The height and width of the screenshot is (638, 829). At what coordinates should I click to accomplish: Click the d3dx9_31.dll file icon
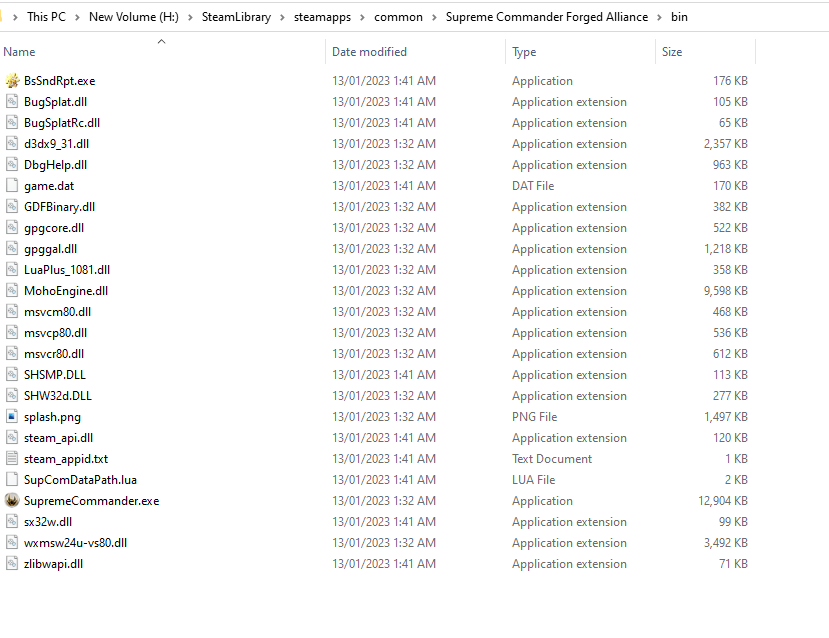pos(12,144)
